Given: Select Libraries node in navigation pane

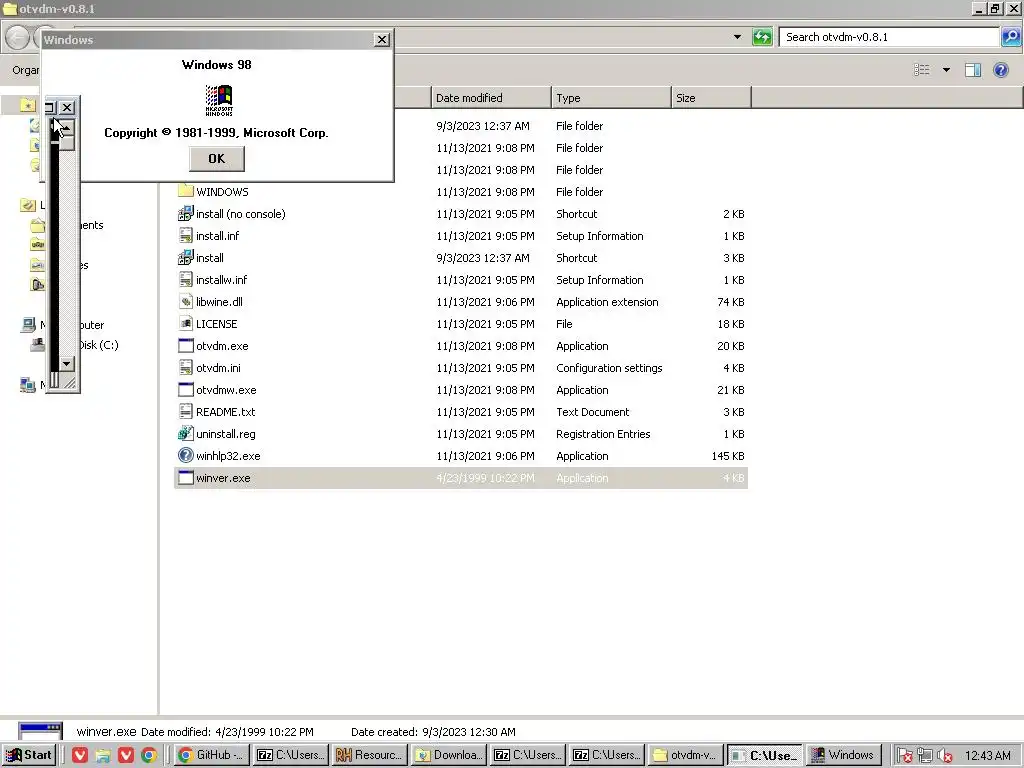Looking at the screenshot, I should (27, 205).
